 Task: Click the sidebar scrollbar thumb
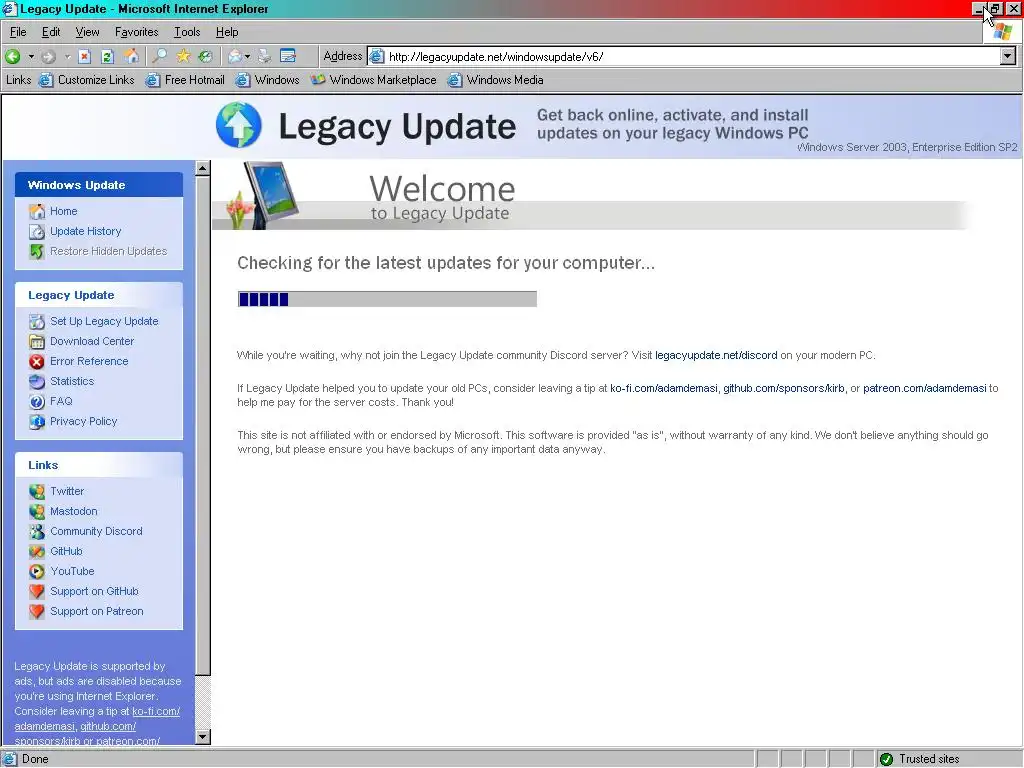203,426
